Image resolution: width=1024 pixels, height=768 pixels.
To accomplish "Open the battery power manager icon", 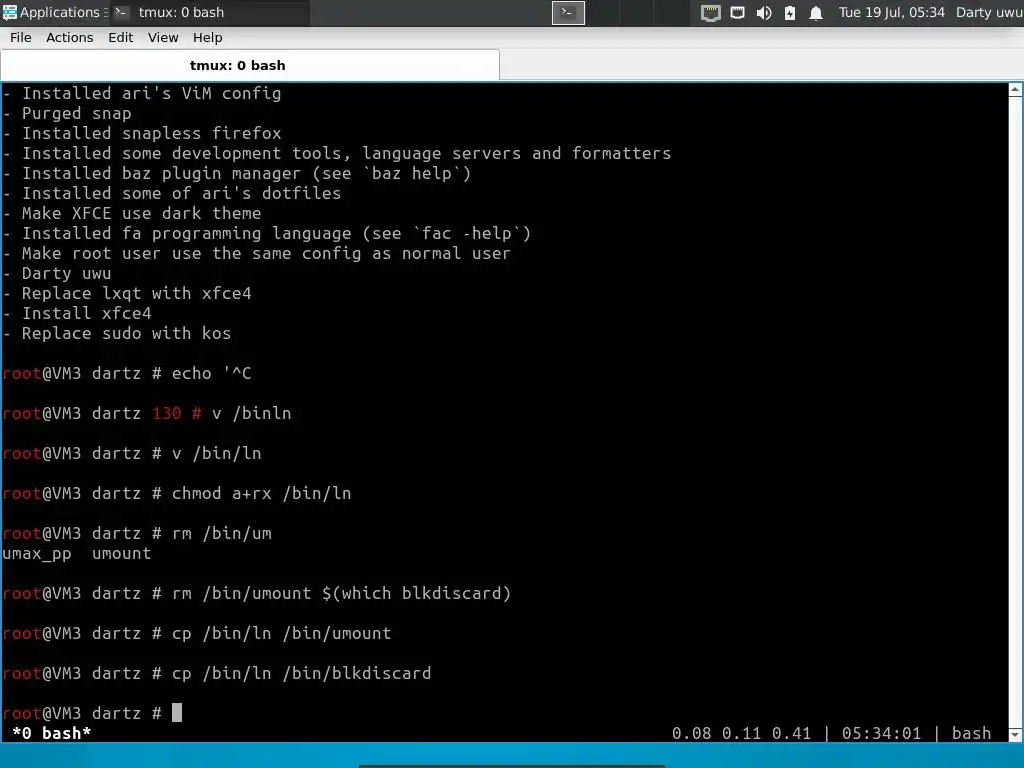I will click(x=790, y=13).
